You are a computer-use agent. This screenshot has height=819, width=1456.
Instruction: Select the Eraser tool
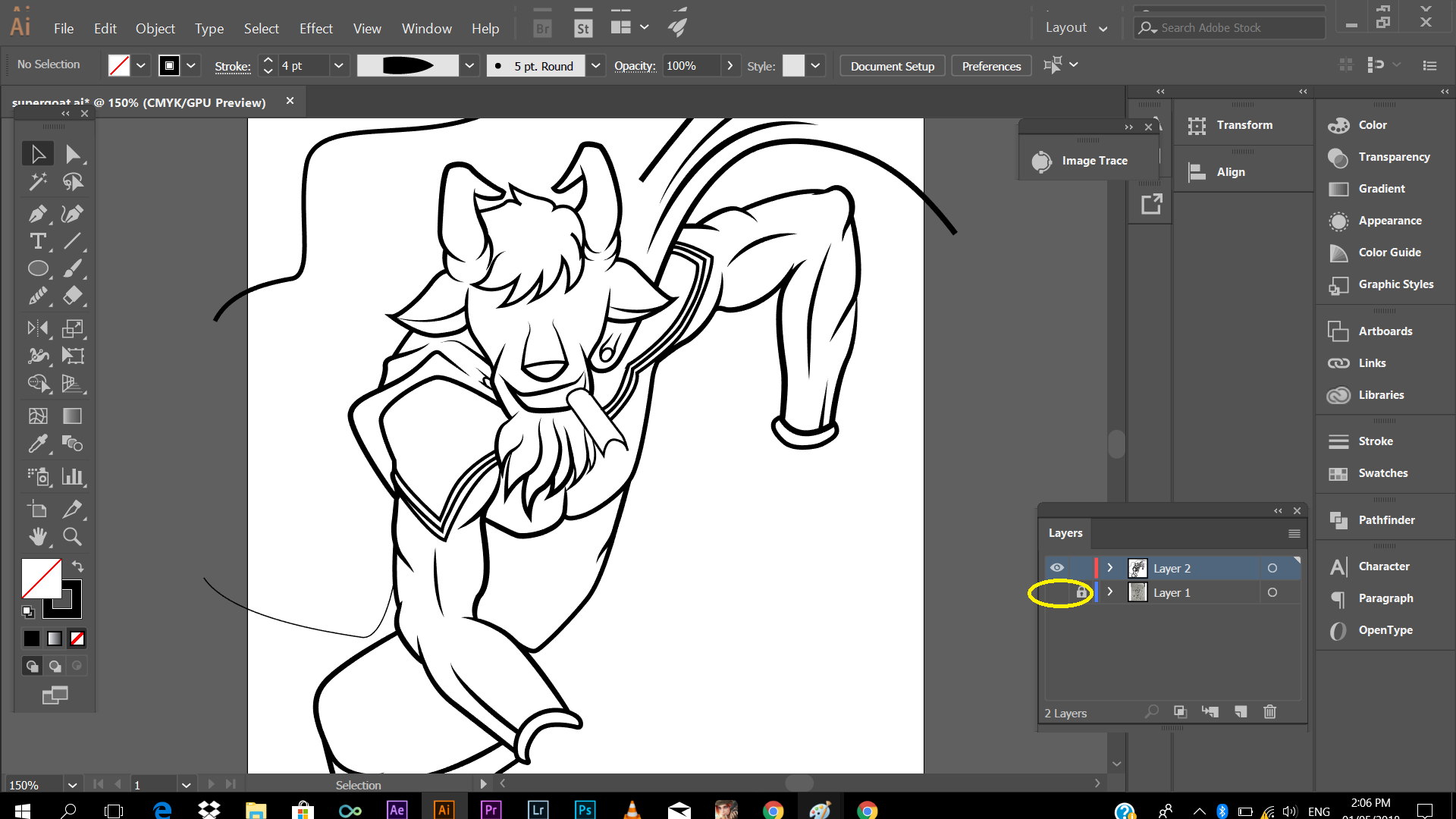click(73, 296)
